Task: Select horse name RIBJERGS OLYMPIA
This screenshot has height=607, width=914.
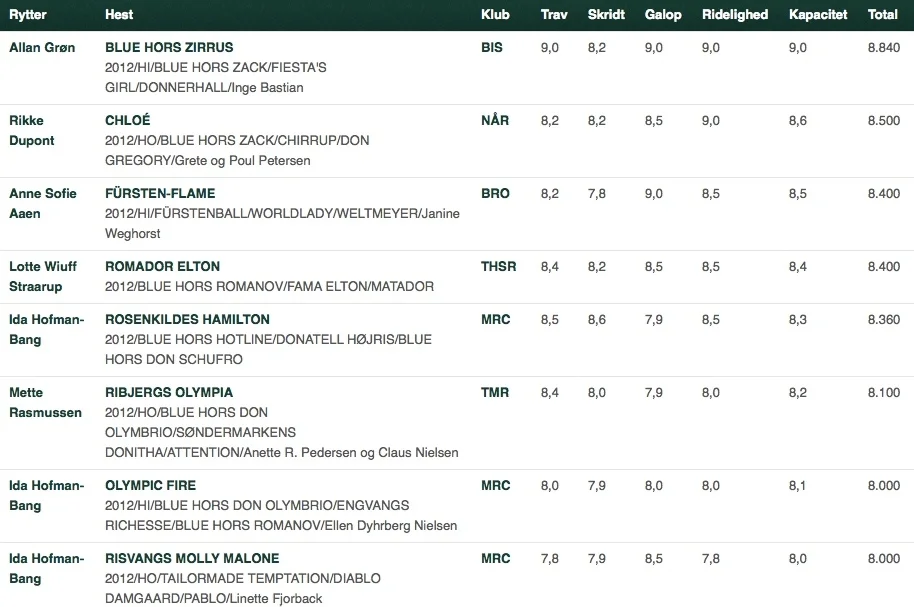Action: click(169, 392)
